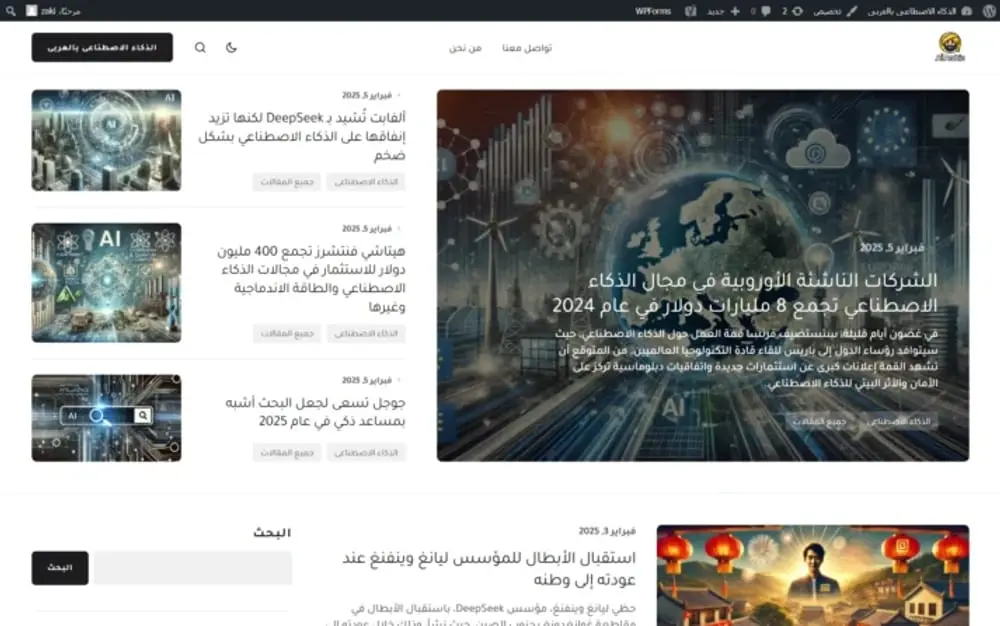
Task: Open the zaki user account menu
Action: point(54,11)
